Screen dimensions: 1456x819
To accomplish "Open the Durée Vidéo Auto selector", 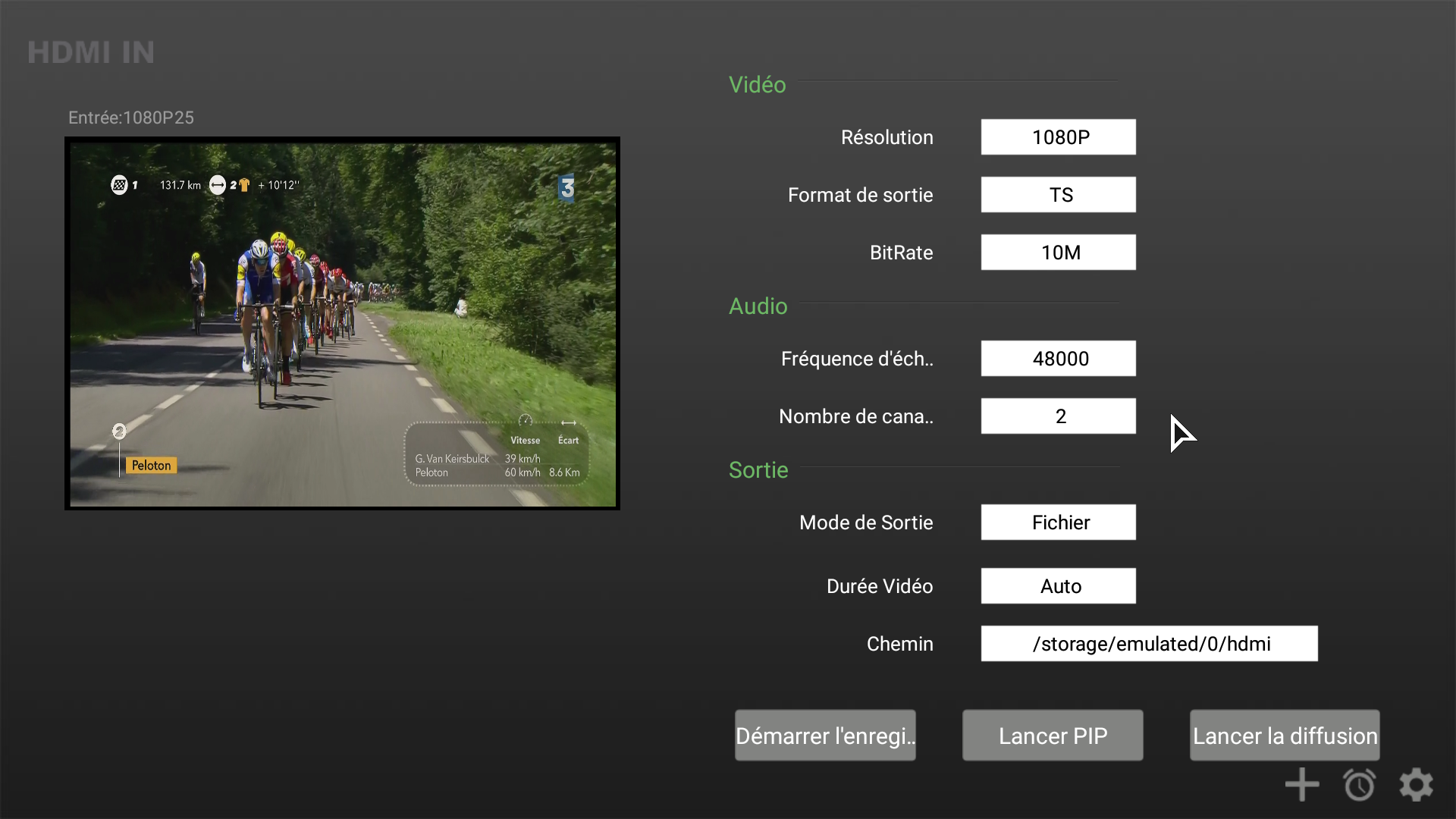I will coord(1058,586).
